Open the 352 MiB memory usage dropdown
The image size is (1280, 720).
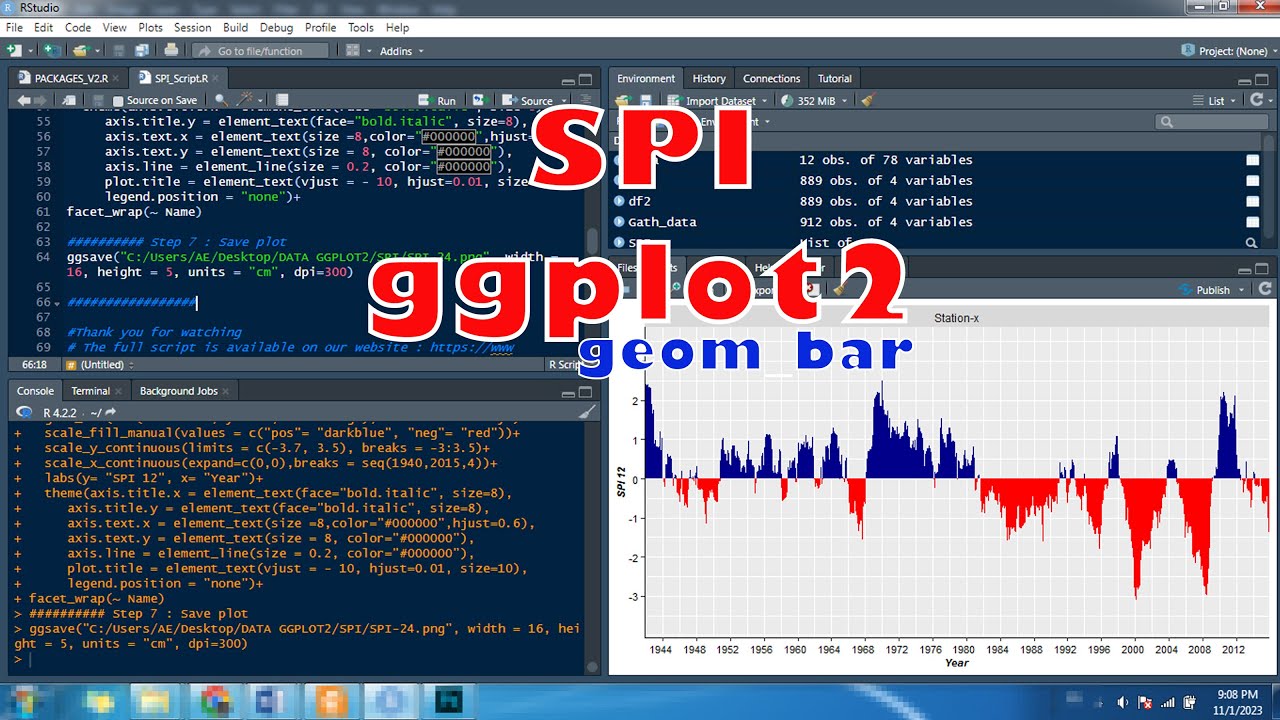click(x=813, y=100)
